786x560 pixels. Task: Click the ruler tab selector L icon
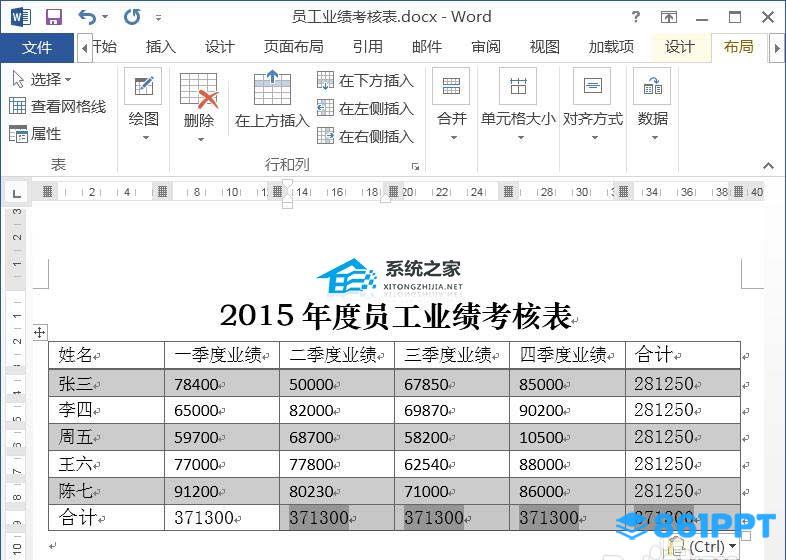(17, 193)
